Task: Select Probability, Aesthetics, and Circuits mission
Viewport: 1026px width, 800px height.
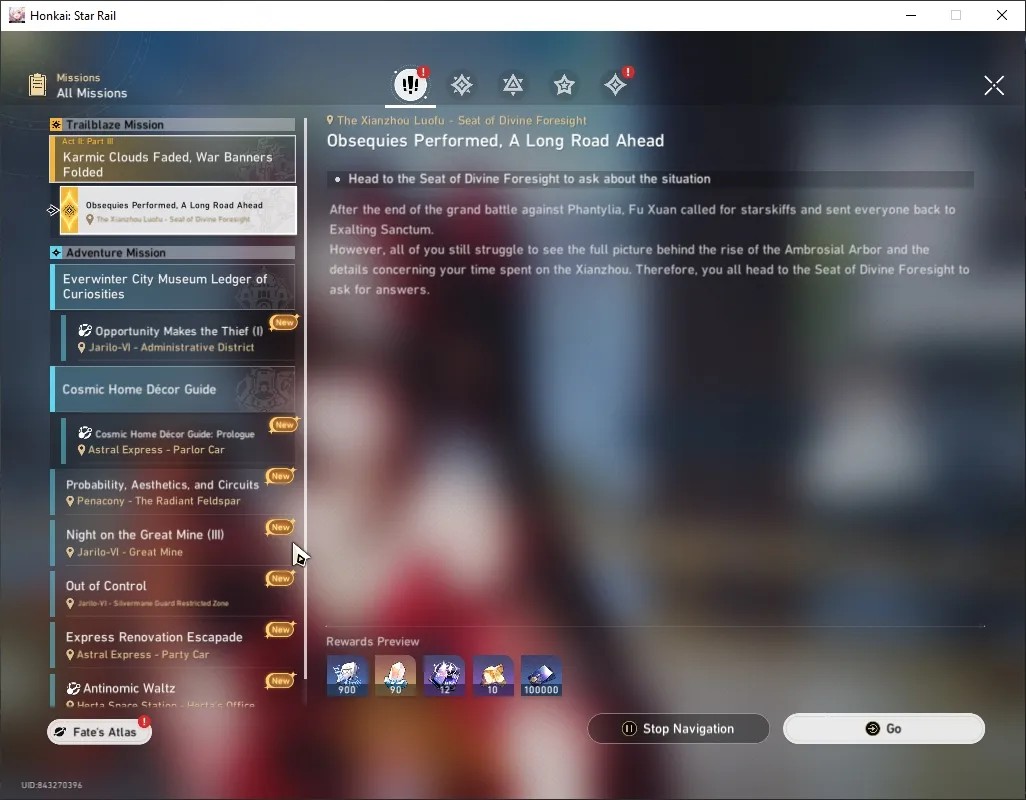Action: click(173, 492)
